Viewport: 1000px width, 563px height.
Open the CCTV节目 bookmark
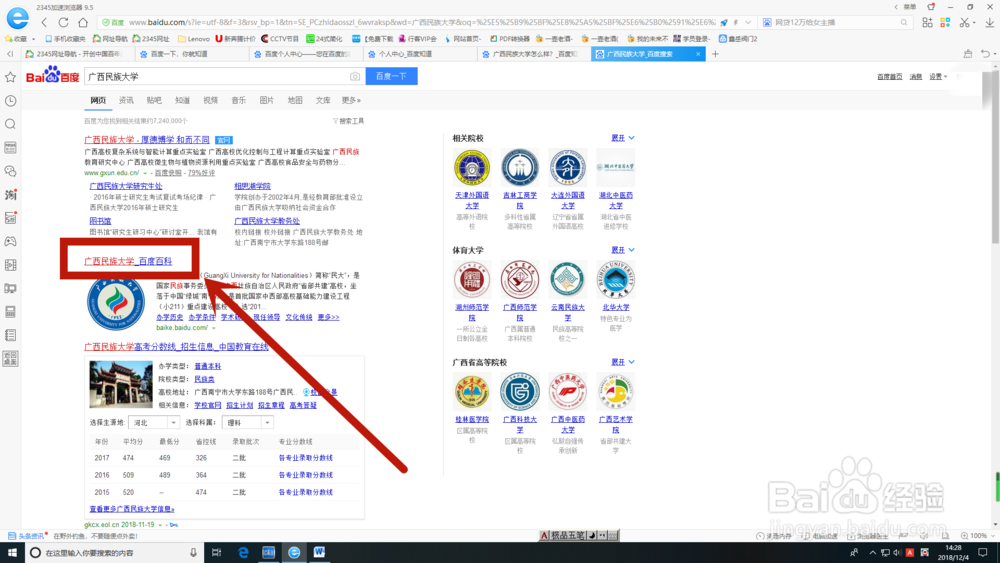[280, 39]
